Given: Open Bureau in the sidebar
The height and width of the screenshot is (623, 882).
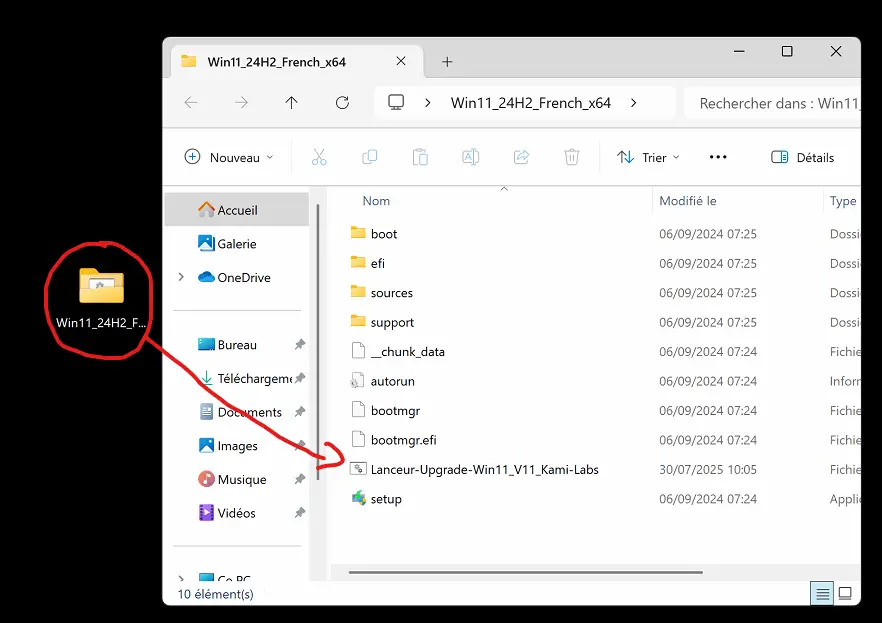Looking at the screenshot, I should [237, 345].
